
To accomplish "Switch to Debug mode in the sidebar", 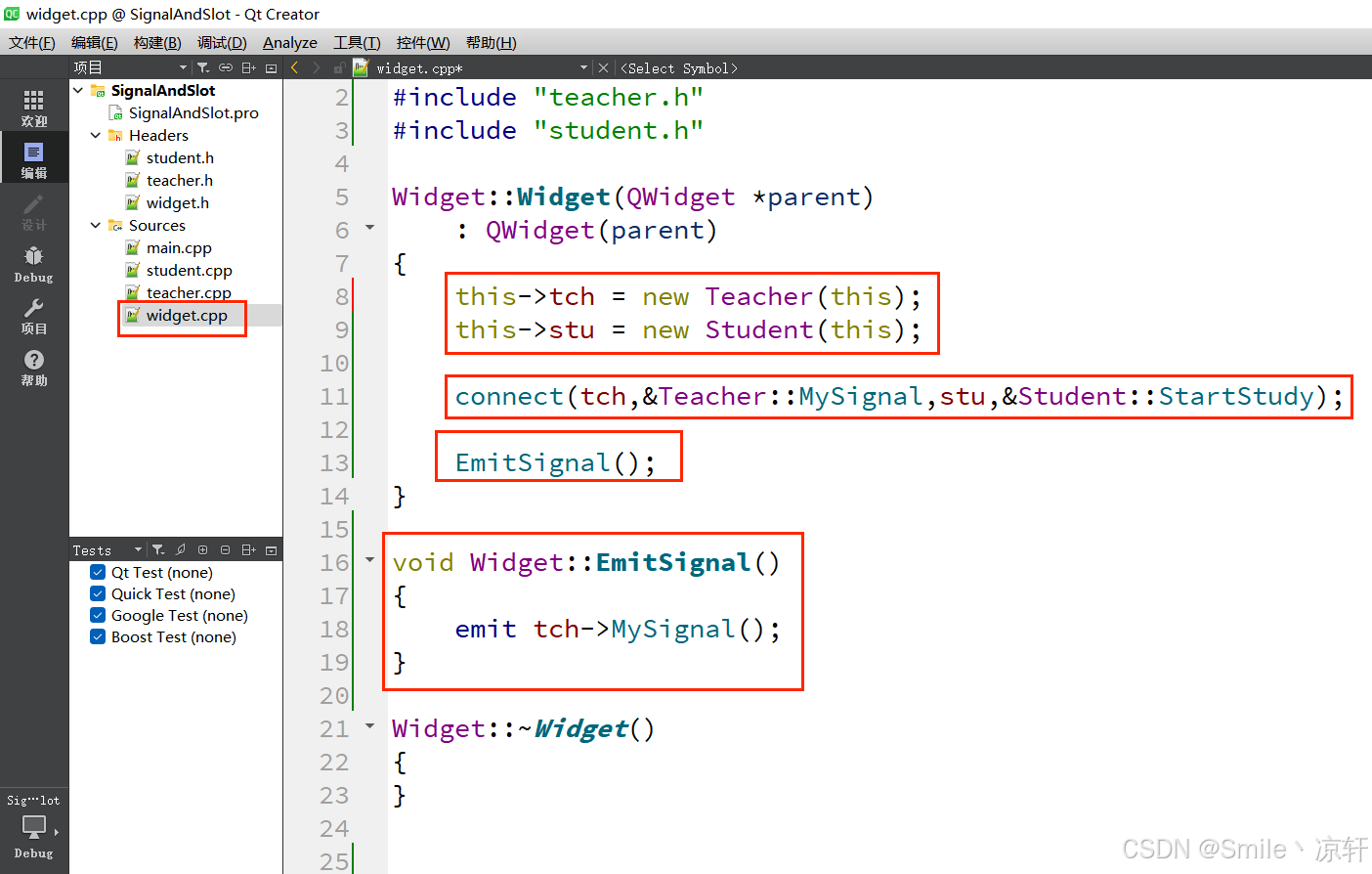I will point(34,263).
